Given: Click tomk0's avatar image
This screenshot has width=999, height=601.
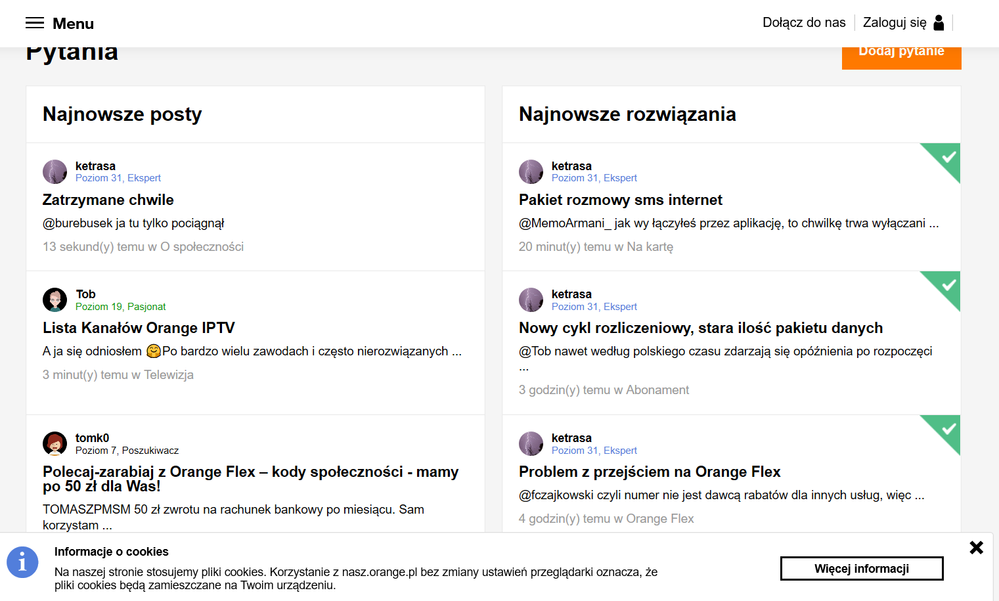Looking at the screenshot, I should 55,444.
